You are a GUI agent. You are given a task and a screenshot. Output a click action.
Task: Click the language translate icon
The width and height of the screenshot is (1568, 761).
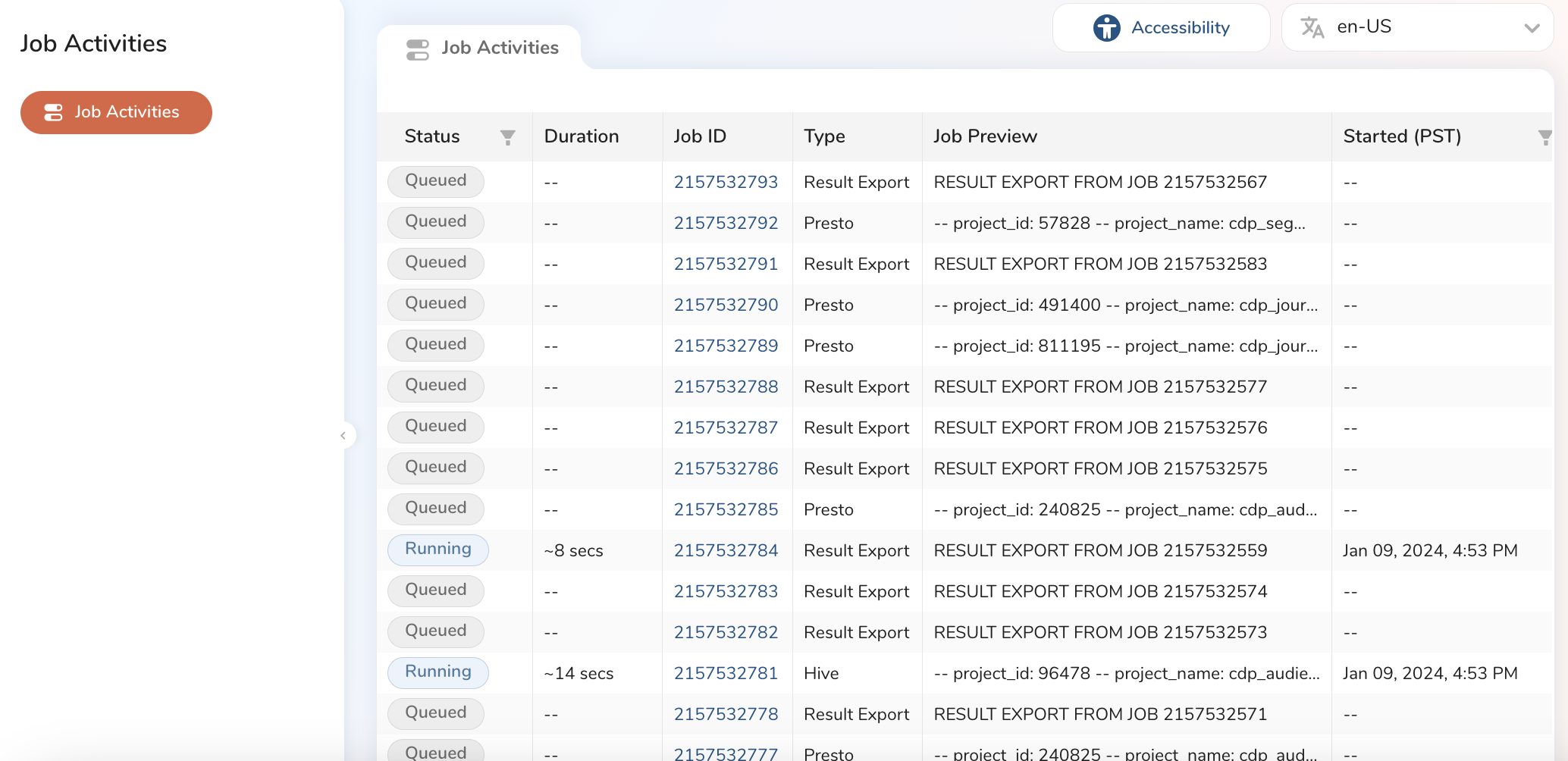pyautogui.click(x=1312, y=28)
